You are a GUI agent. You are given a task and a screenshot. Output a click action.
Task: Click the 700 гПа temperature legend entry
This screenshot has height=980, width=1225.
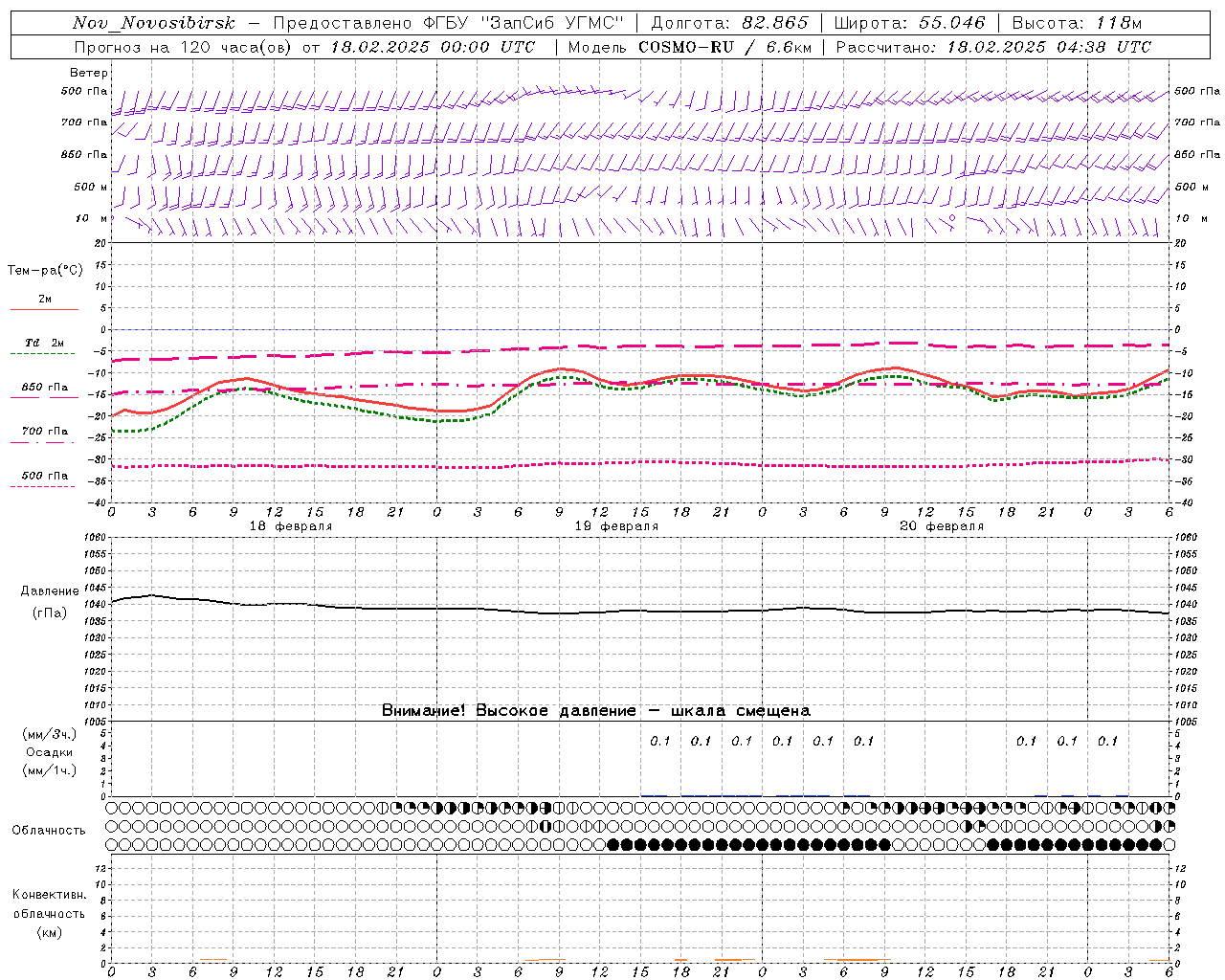click(x=45, y=432)
